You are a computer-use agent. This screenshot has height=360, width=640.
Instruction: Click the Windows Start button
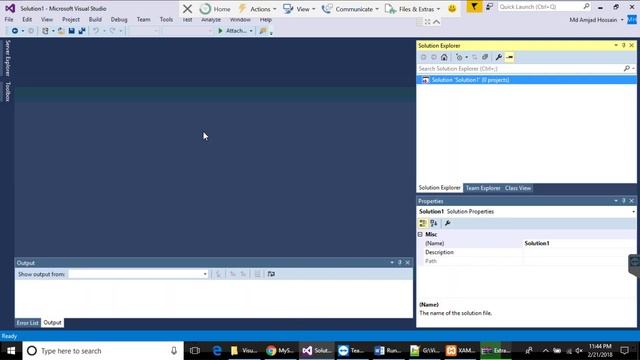tap(11, 351)
